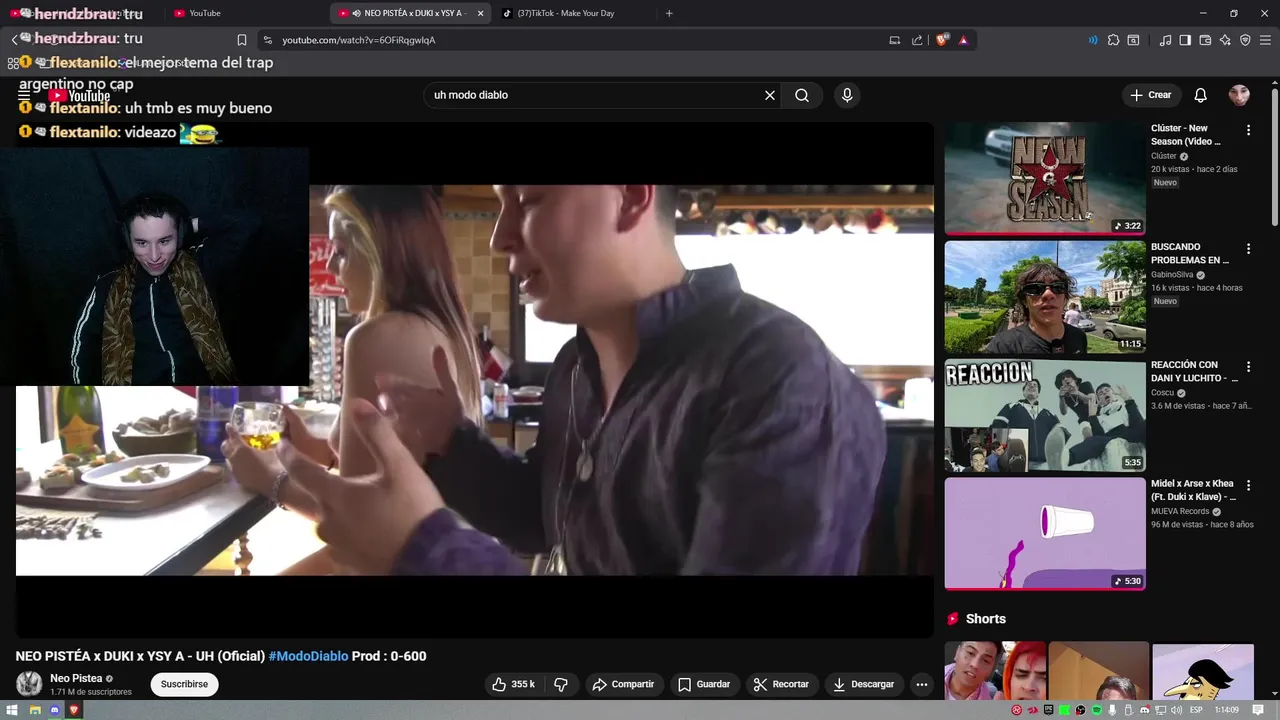Start voice search with microphone icon
The height and width of the screenshot is (720, 1280).
[847, 95]
